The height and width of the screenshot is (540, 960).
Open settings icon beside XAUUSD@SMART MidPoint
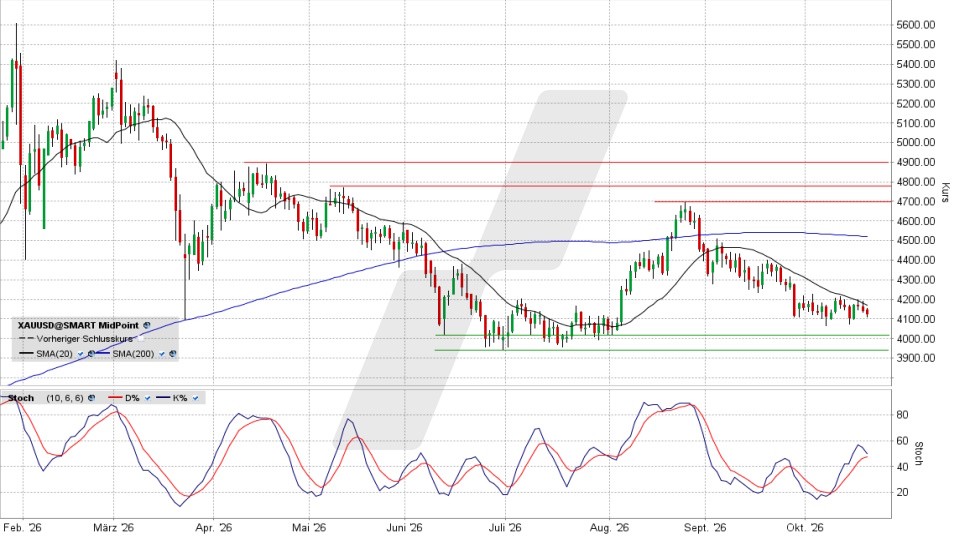point(146,326)
